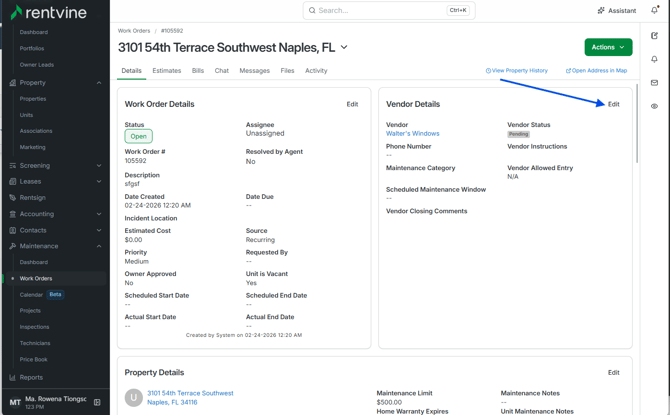Click Open Address in Map link
The width and height of the screenshot is (670, 415).
point(597,71)
